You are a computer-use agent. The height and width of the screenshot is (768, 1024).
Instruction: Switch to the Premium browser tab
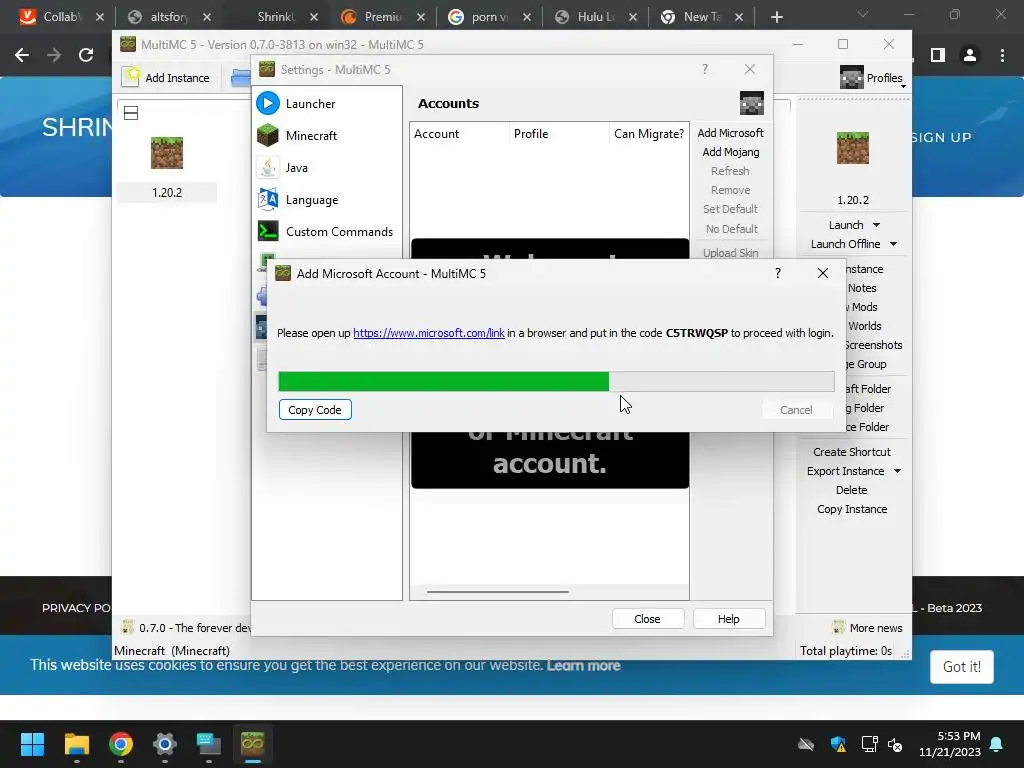[383, 17]
